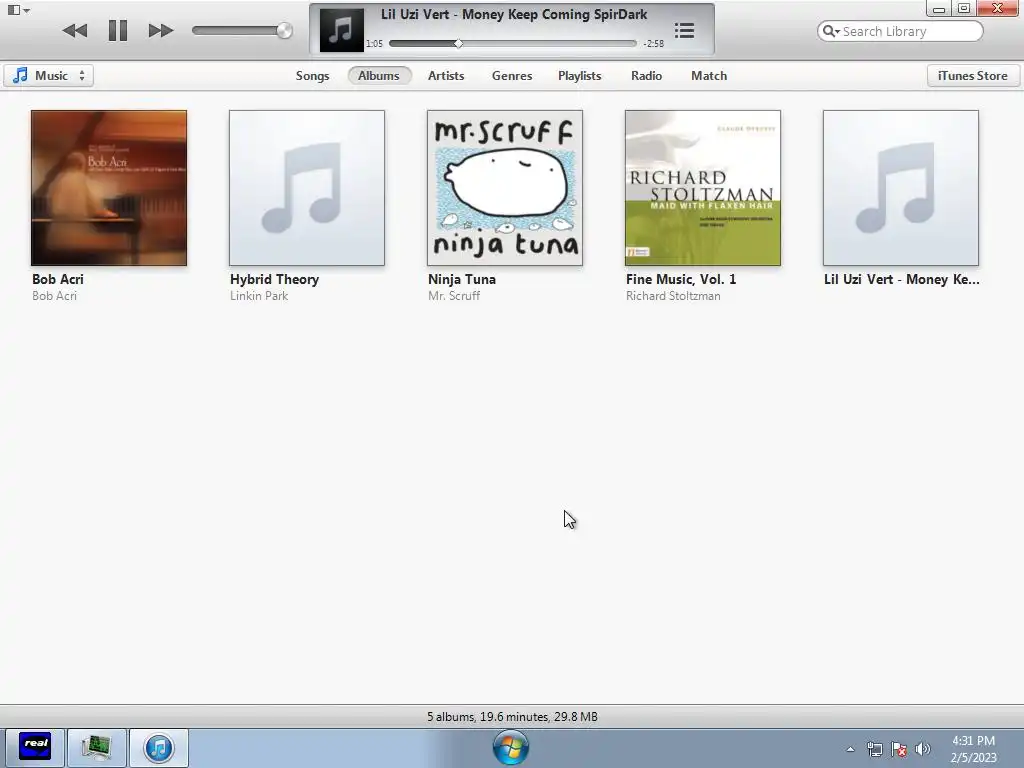Click the Fine Music, Vol. 1 title
The width and height of the screenshot is (1024, 768).
coord(681,280)
